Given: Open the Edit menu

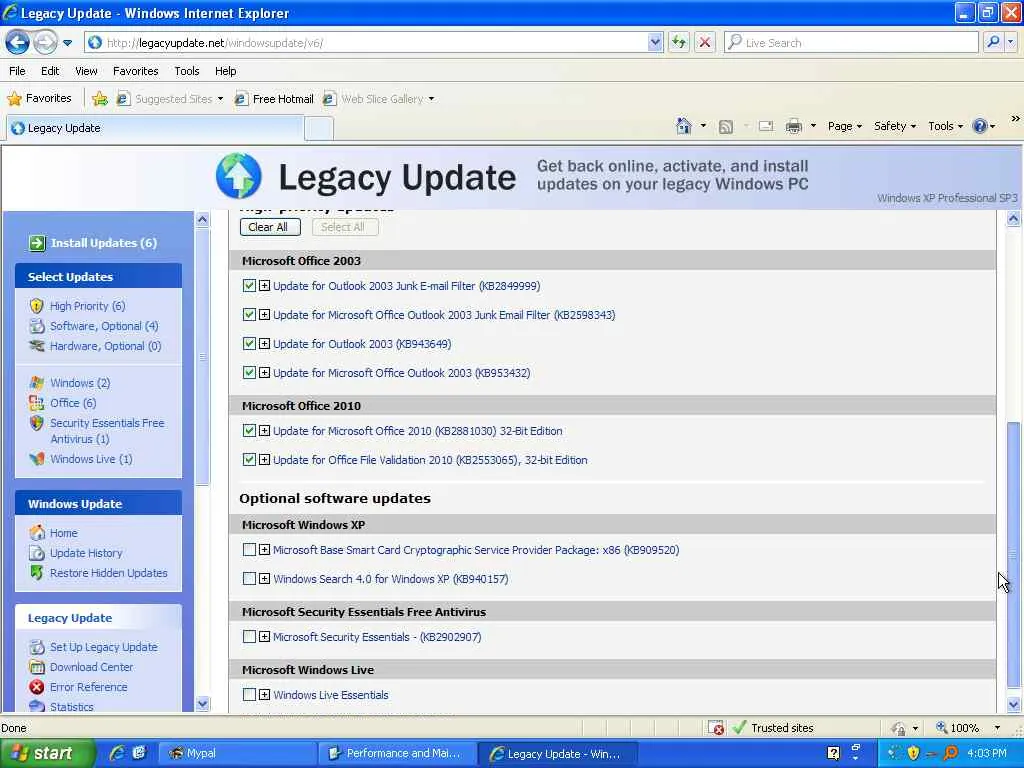Looking at the screenshot, I should (50, 71).
